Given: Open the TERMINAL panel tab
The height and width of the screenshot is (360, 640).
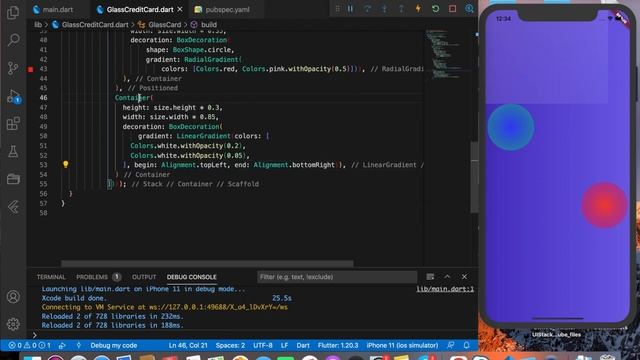Looking at the screenshot, I should click(51, 277).
